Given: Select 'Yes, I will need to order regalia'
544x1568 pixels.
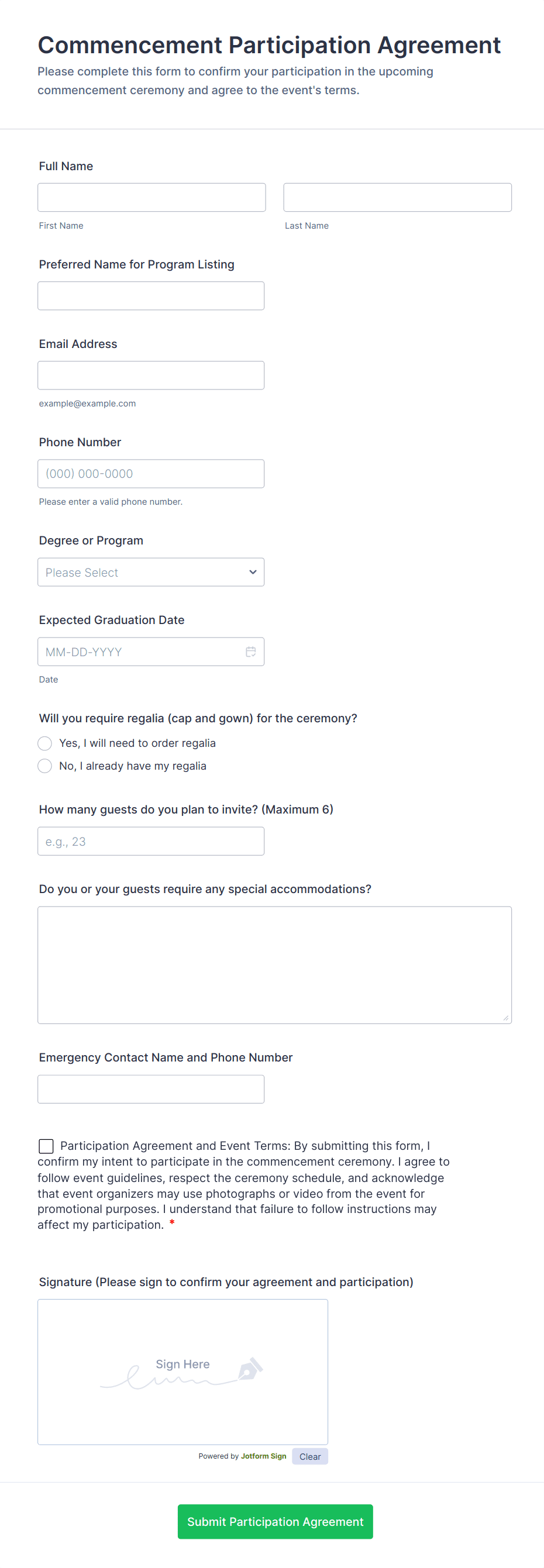Looking at the screenshot, I should click(44, 743).
